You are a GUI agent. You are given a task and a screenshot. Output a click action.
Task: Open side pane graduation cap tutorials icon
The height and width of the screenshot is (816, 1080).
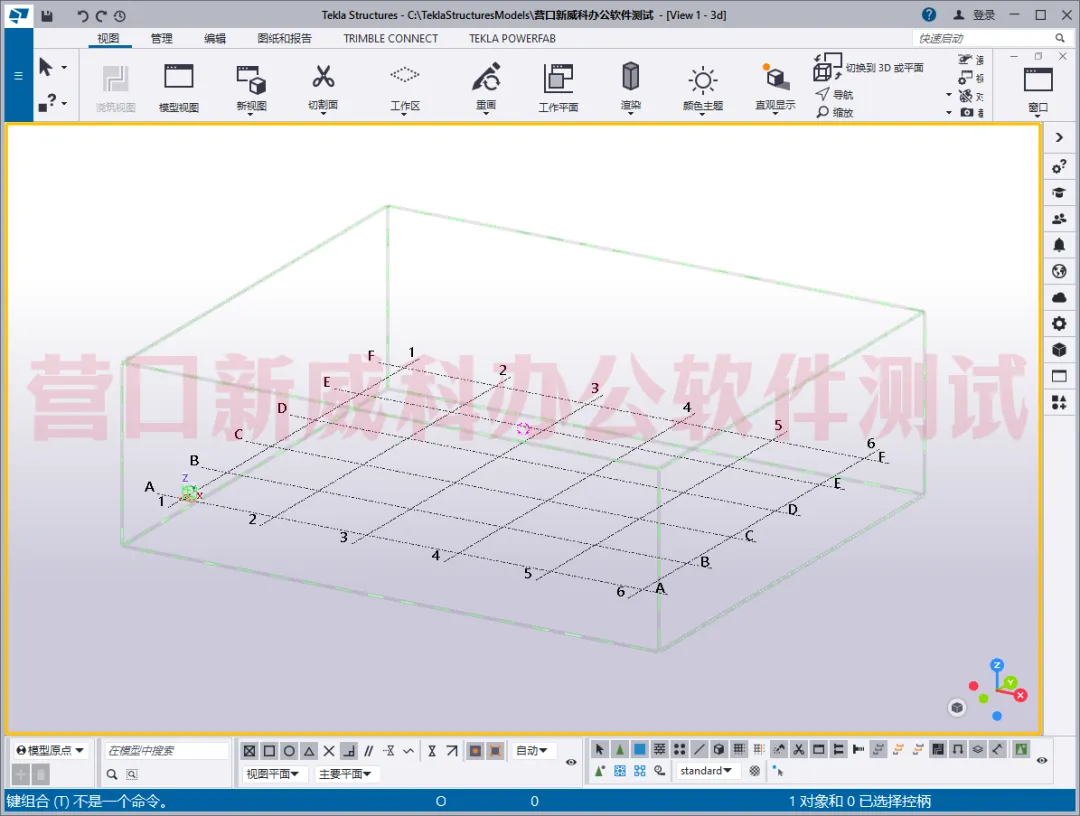1059,192
